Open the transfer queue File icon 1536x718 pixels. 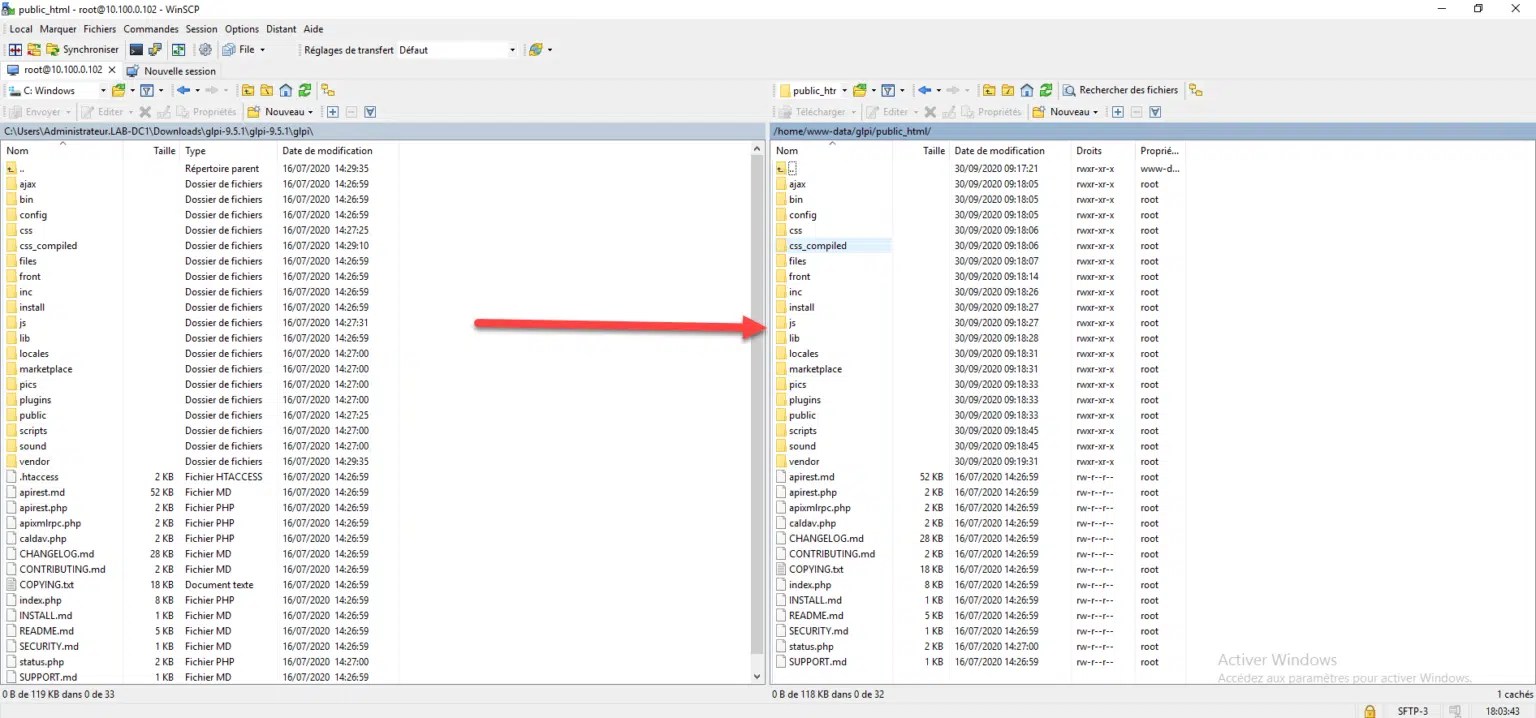coord(229,50)
